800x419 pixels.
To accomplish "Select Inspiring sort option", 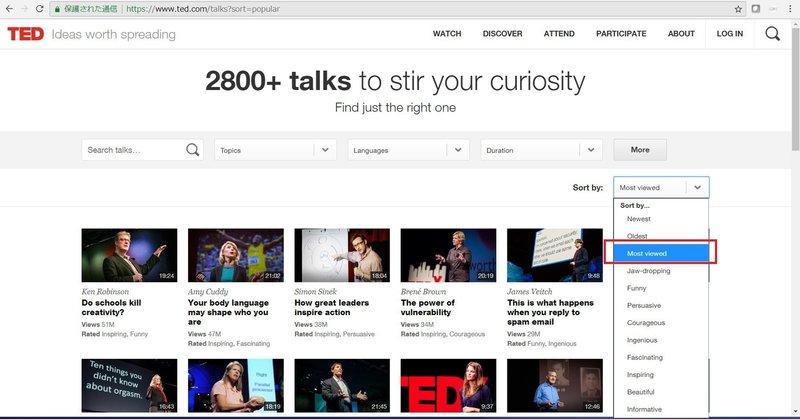I will [x=640, y=375].
